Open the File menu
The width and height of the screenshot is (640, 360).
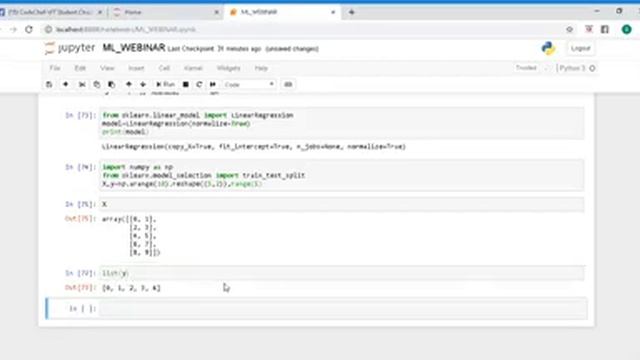click(55, 68)
